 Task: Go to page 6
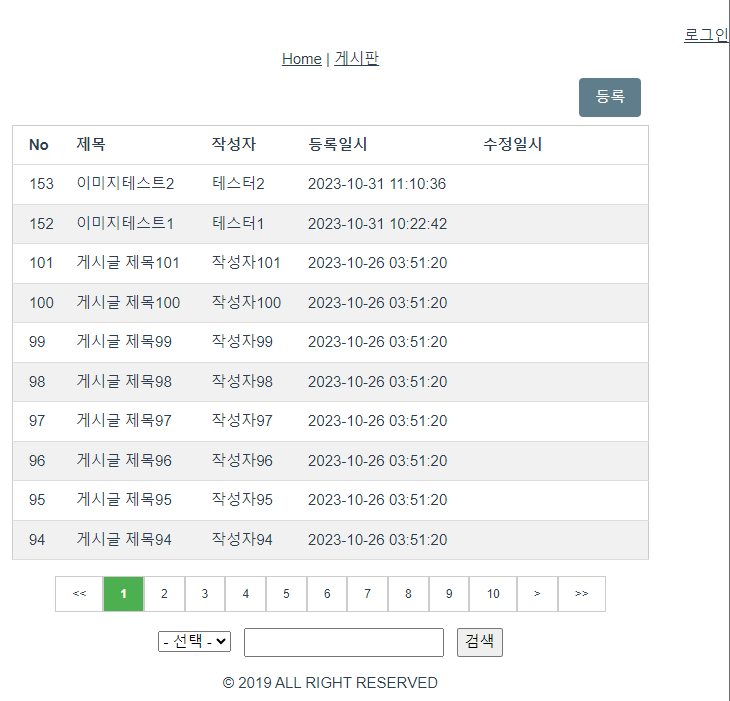pos(327,594)
